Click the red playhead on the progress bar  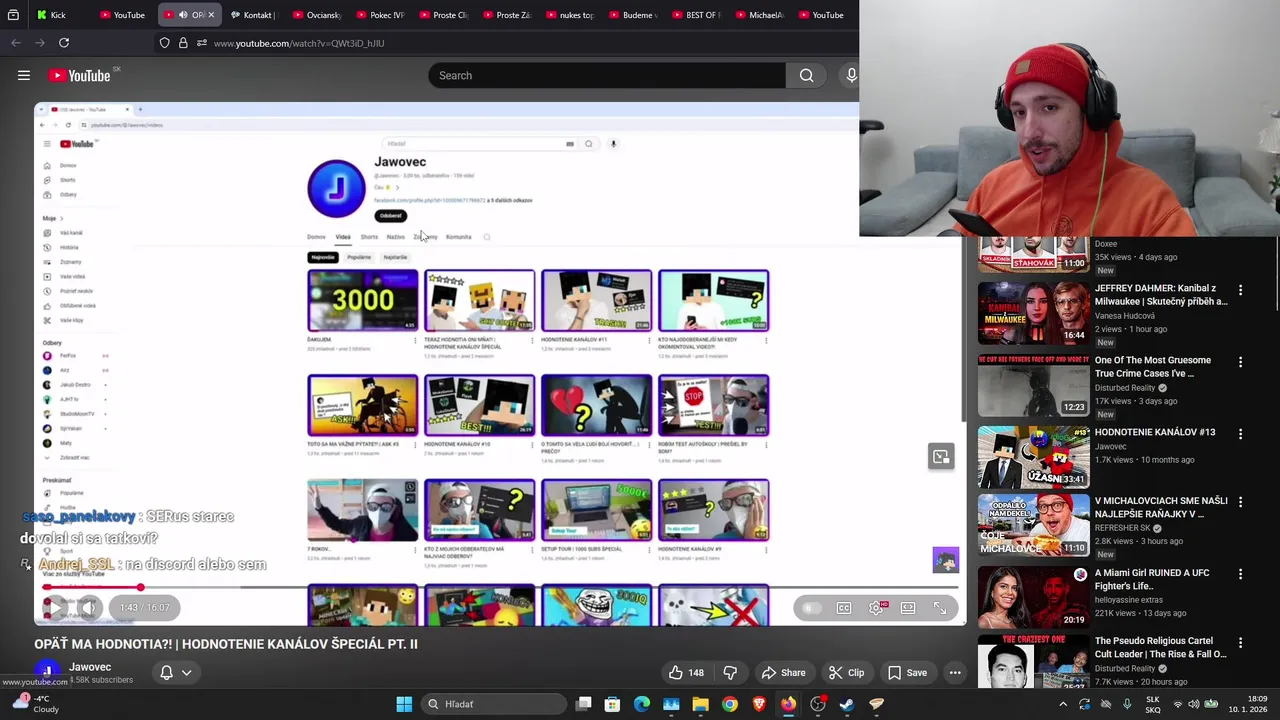click(x=141, y=587)
